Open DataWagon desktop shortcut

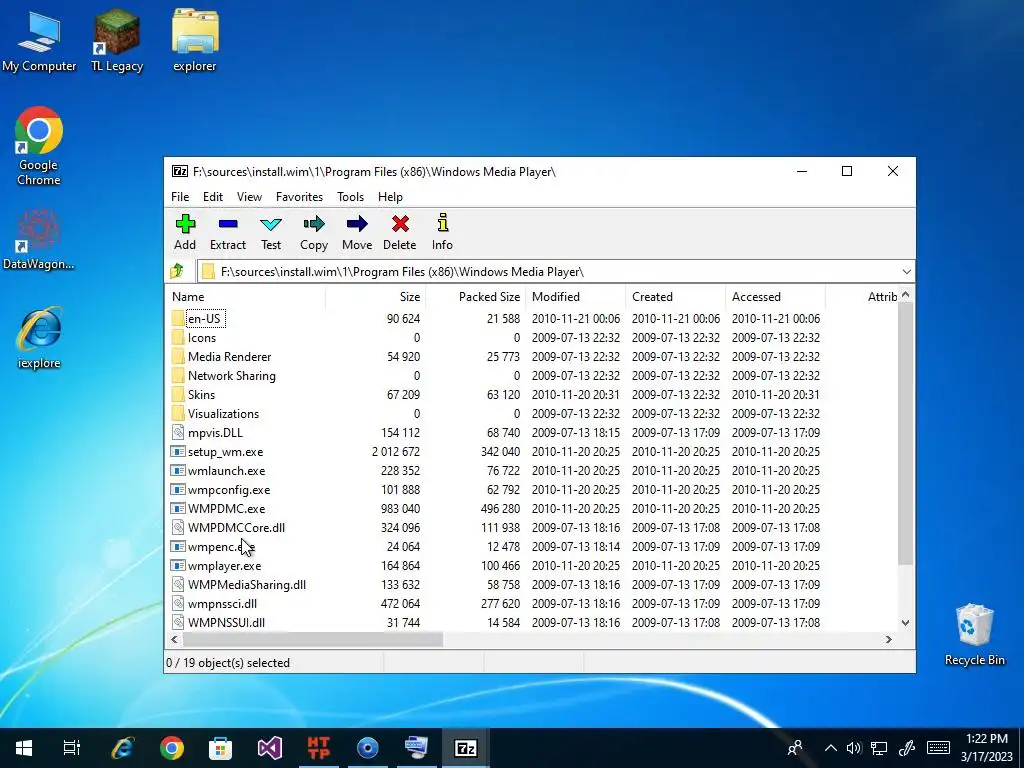[39, 239]
